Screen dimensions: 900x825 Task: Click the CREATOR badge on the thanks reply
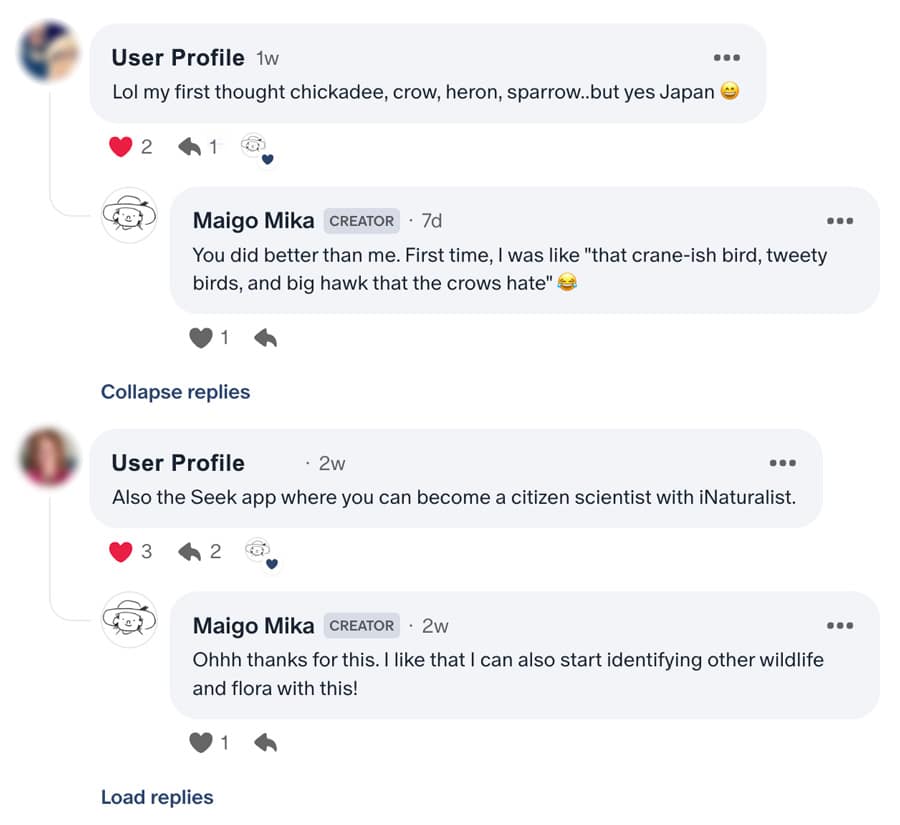coord(362,625)
